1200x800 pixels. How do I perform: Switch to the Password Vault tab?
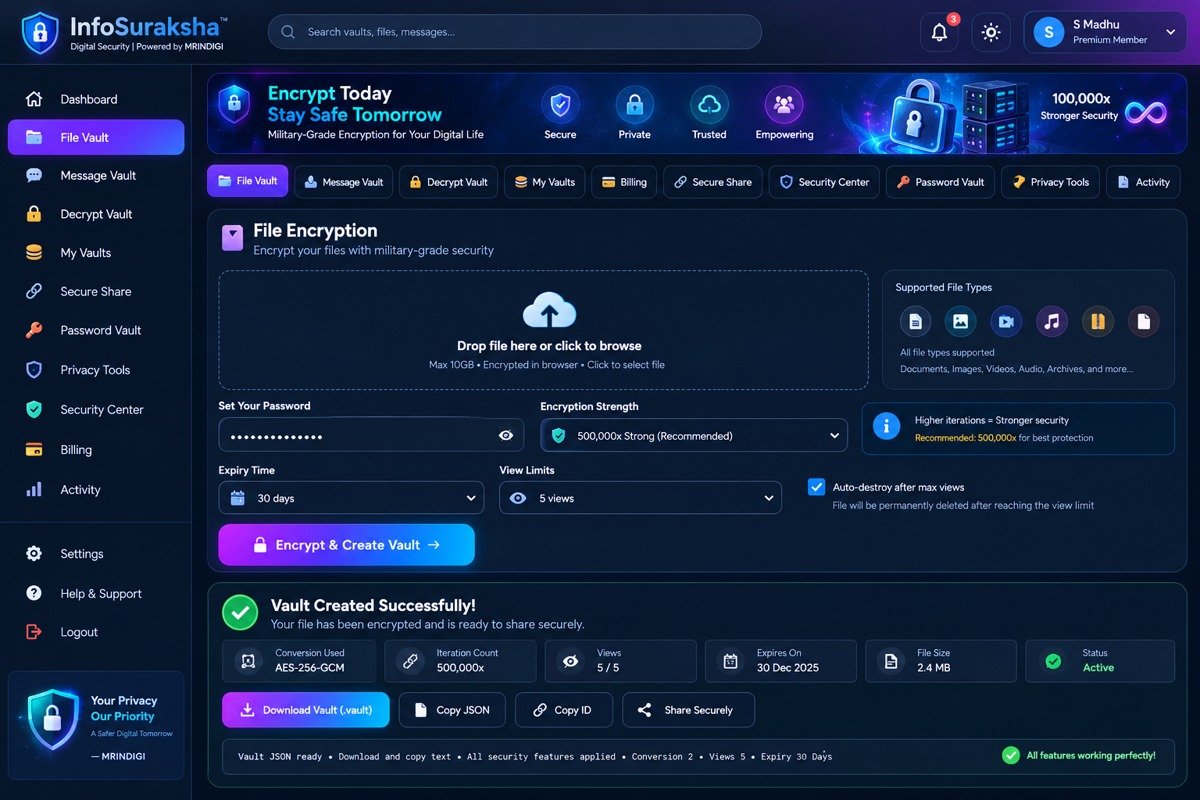coord(941,182)
